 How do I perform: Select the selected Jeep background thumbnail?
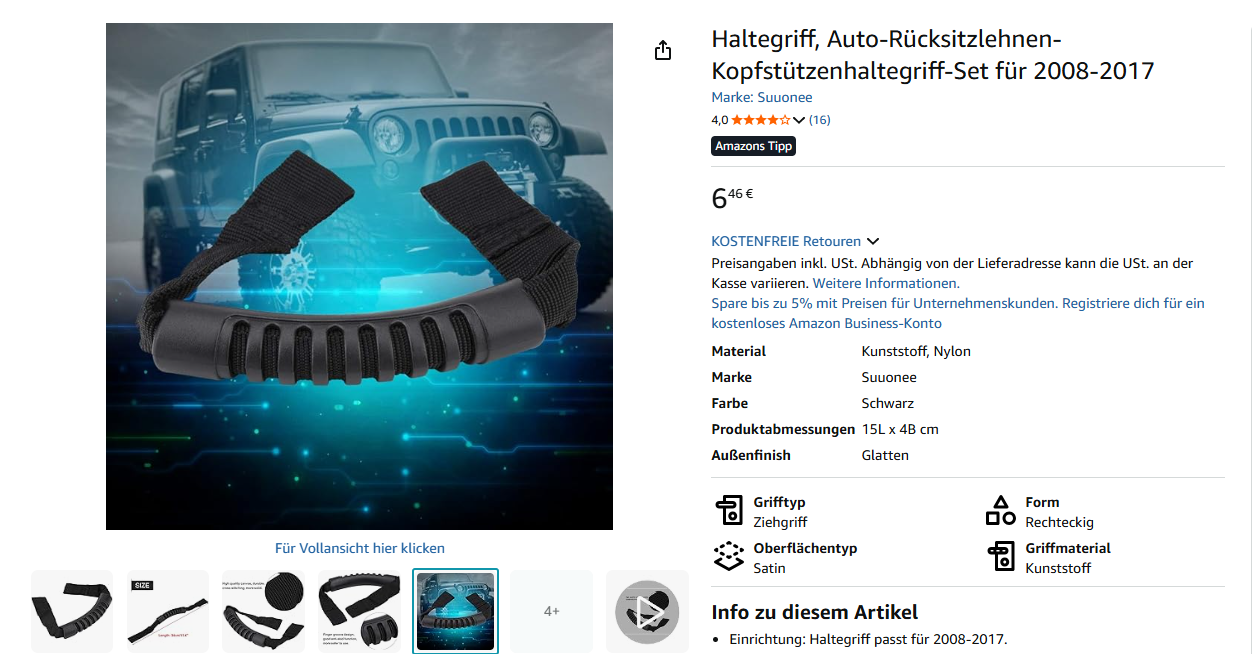point(455,611)
